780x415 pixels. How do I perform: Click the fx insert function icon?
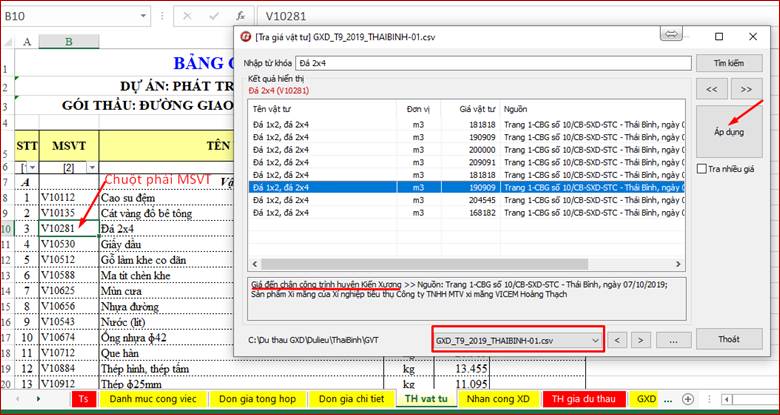tap(240, 16)
